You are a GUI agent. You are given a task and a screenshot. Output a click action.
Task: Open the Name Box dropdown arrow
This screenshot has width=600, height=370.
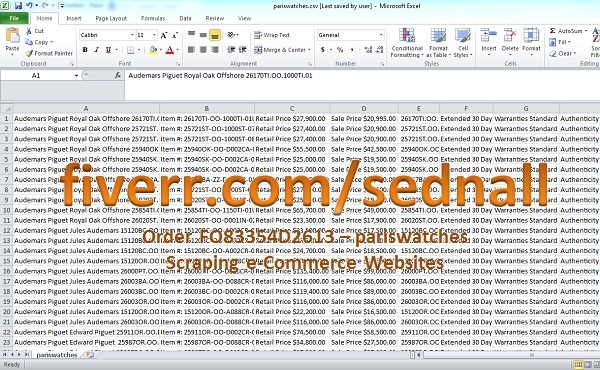[76, 76]
